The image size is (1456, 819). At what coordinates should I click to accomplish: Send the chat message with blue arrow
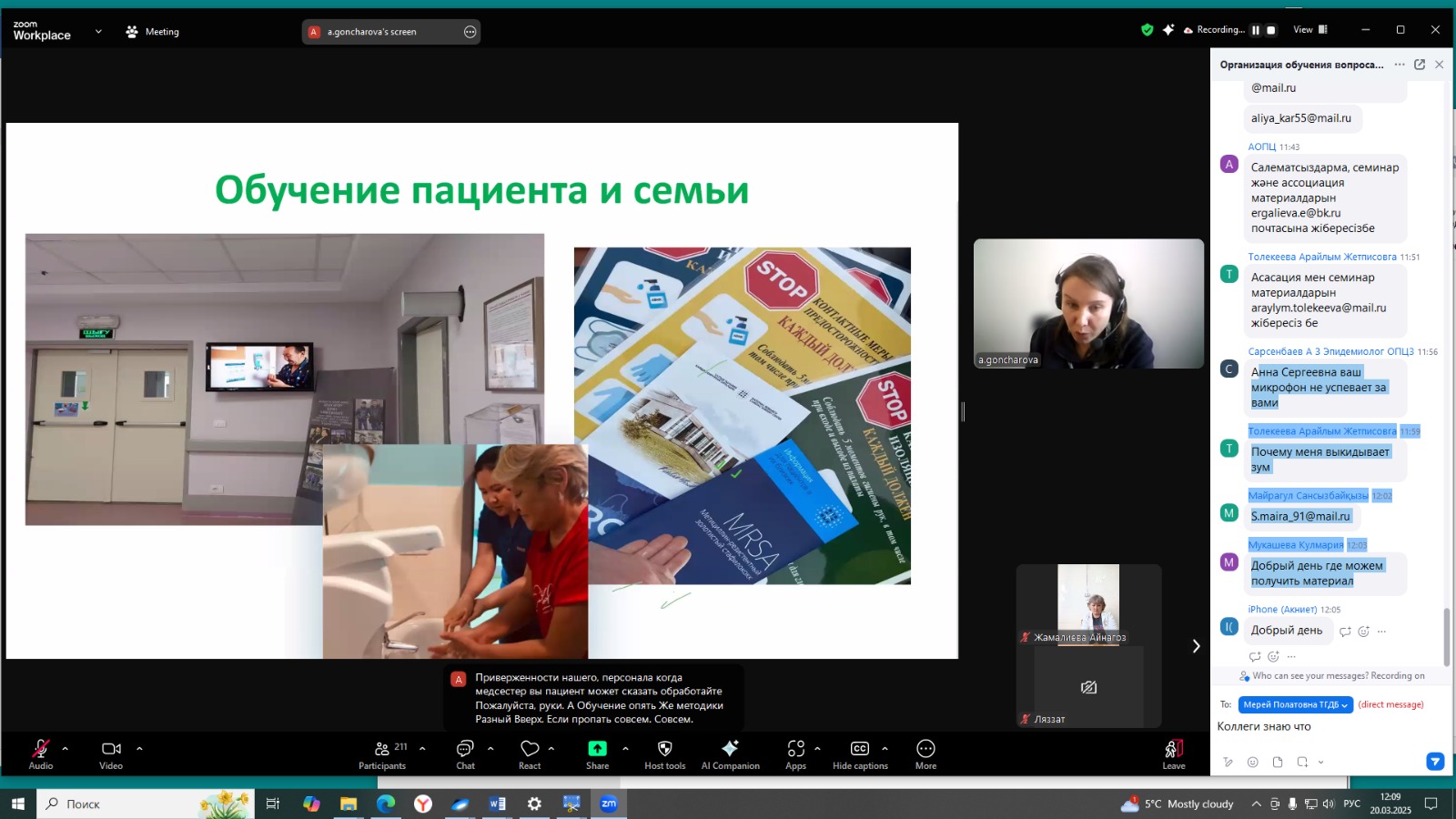click(x=1435, y=762)
